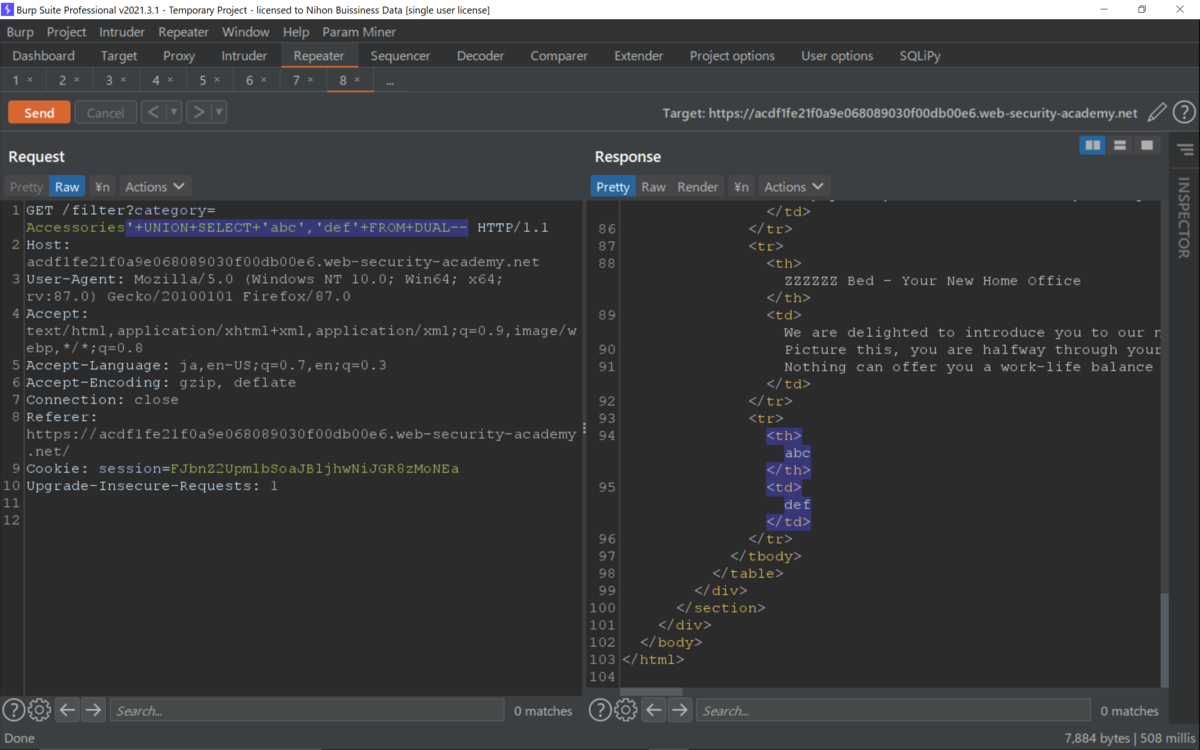Switch response view to Pretty
1200x750 pixels.
click(x=613, y=187)
